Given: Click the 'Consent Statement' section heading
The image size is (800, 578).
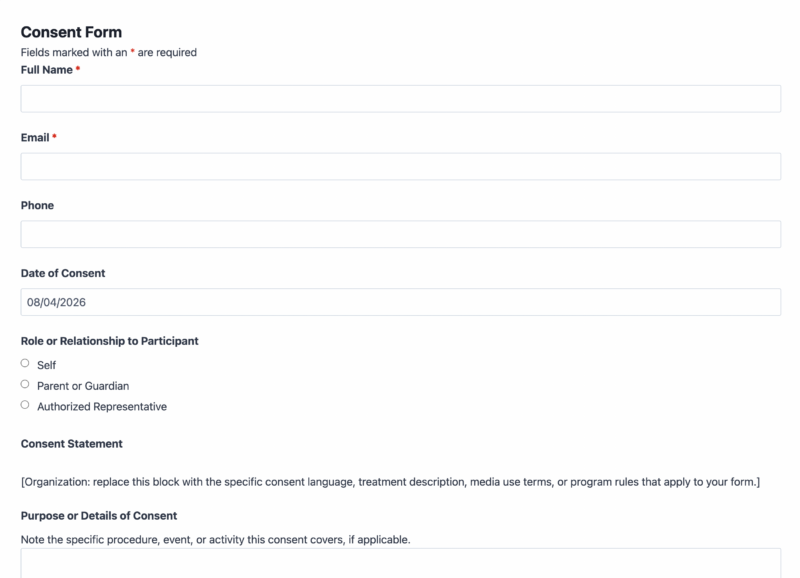Looking at the screenshot, I should click(71, 444).
